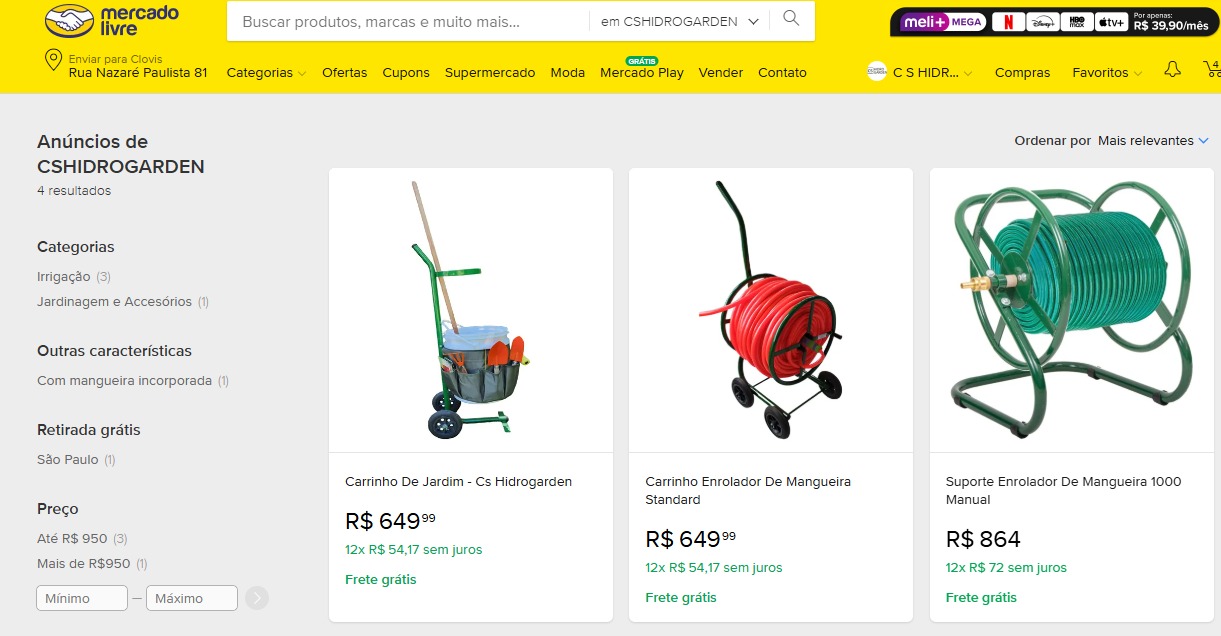Viewport: 1221px width, 636px height.
Task: Filter price by 'Até R$ 950'
Action: pyautogui.click(x=72, y=538)
